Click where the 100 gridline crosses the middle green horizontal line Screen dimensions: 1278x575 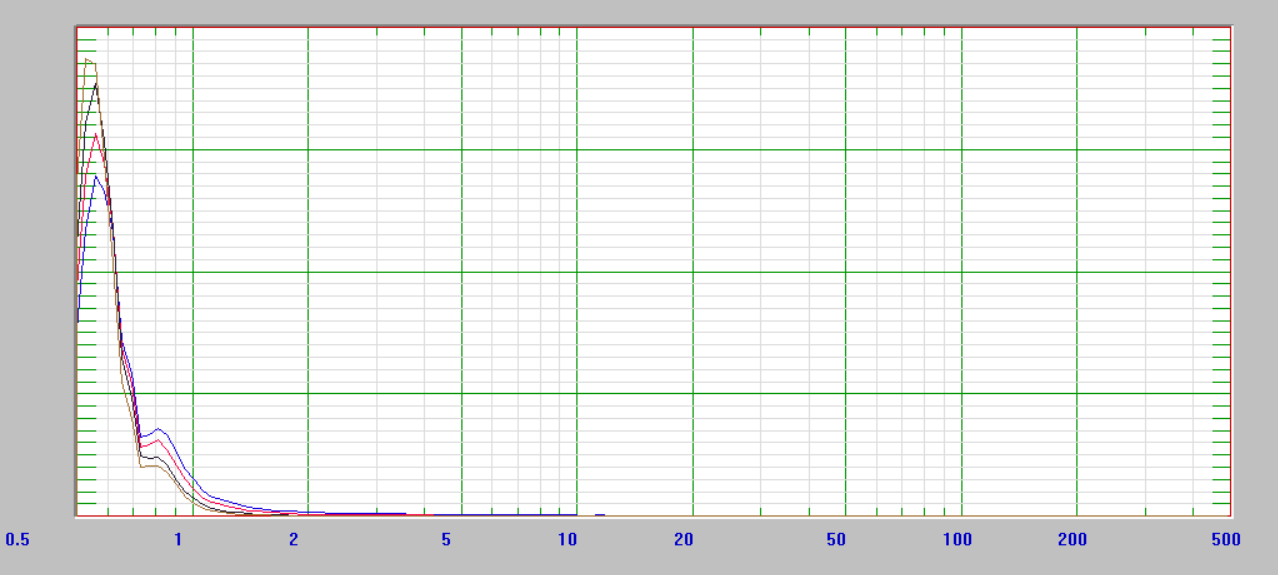coord(961,272)
